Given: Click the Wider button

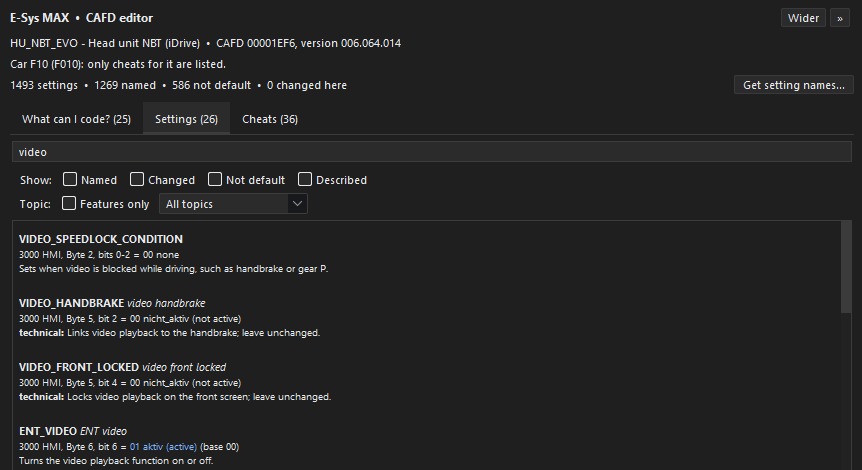Looking at the screenshot, I should pos(803,18).
